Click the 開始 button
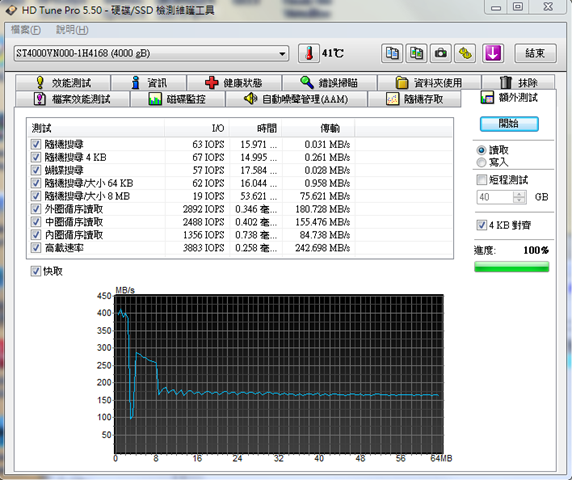The image size is (572, 480). coord(509,124)
